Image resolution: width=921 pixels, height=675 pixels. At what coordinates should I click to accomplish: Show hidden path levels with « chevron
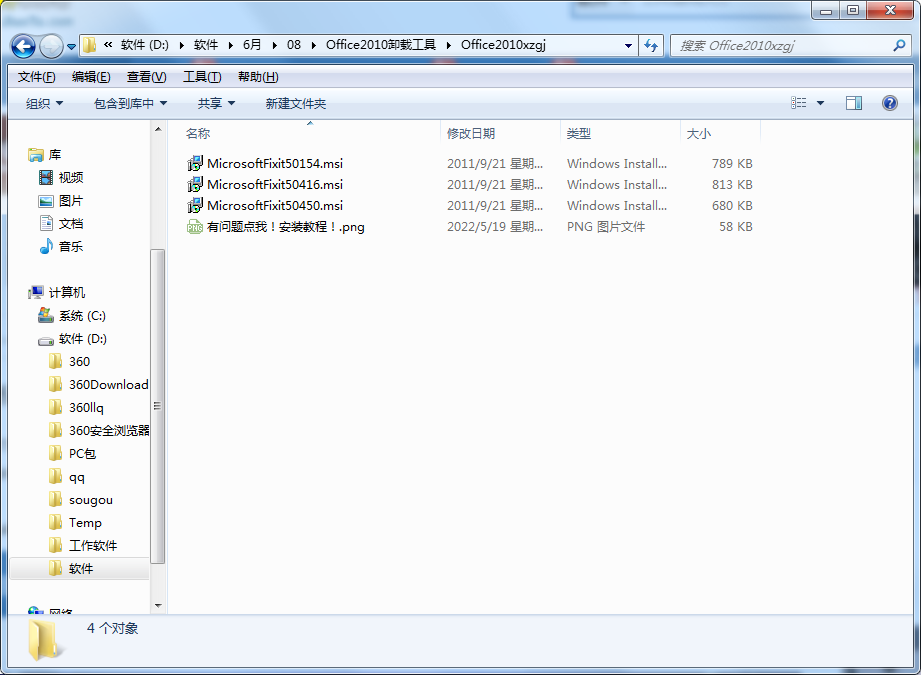point(108,45)
